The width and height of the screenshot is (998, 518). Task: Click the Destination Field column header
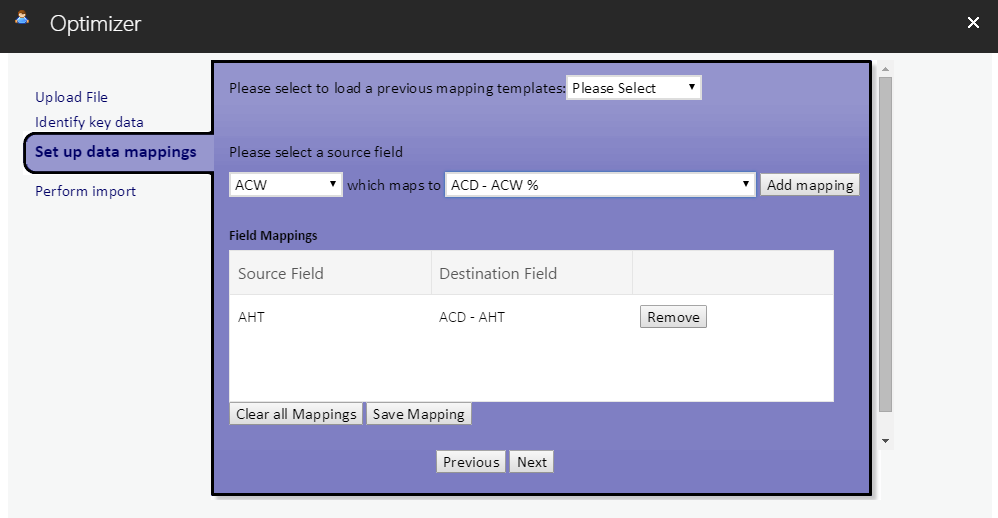pos(498,273)
